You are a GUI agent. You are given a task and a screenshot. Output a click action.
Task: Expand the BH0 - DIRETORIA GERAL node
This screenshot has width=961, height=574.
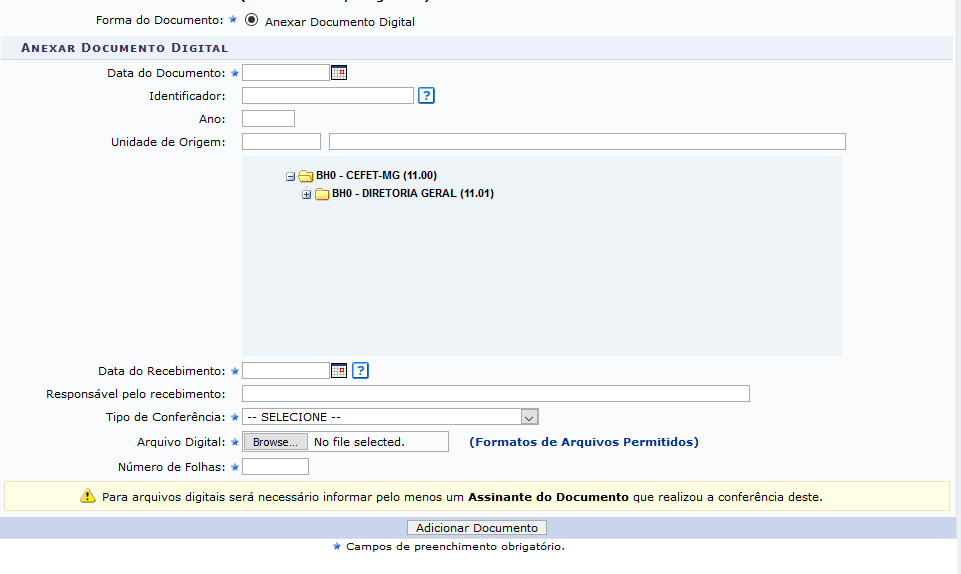click(307, 194)
